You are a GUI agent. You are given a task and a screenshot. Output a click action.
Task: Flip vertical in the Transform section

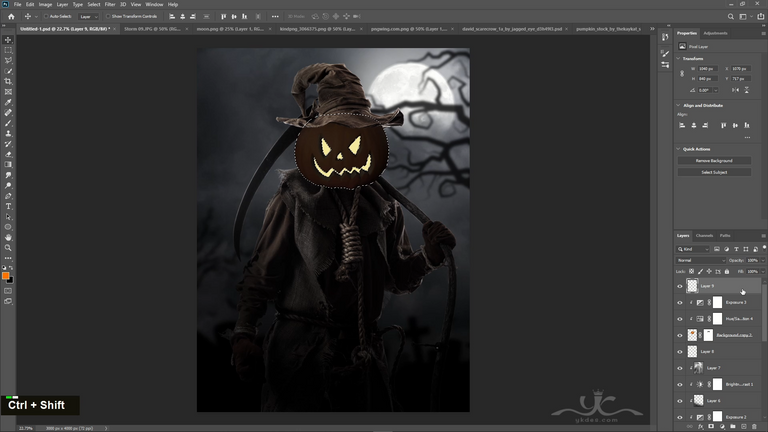(746, 90)
